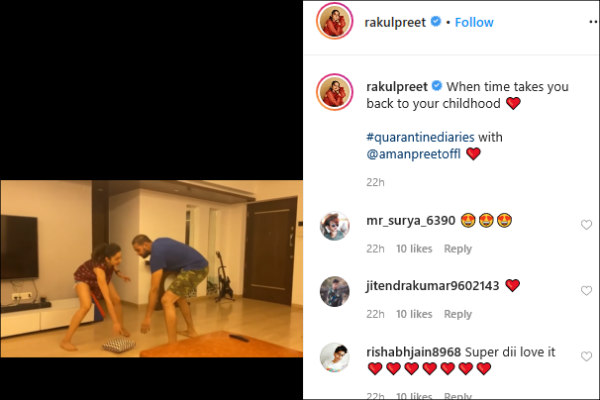Reply to jitendrakumar9602143's comment
The width and height of the screenshot is (600, 400).
pyautogui.click(x=458, y=314)
